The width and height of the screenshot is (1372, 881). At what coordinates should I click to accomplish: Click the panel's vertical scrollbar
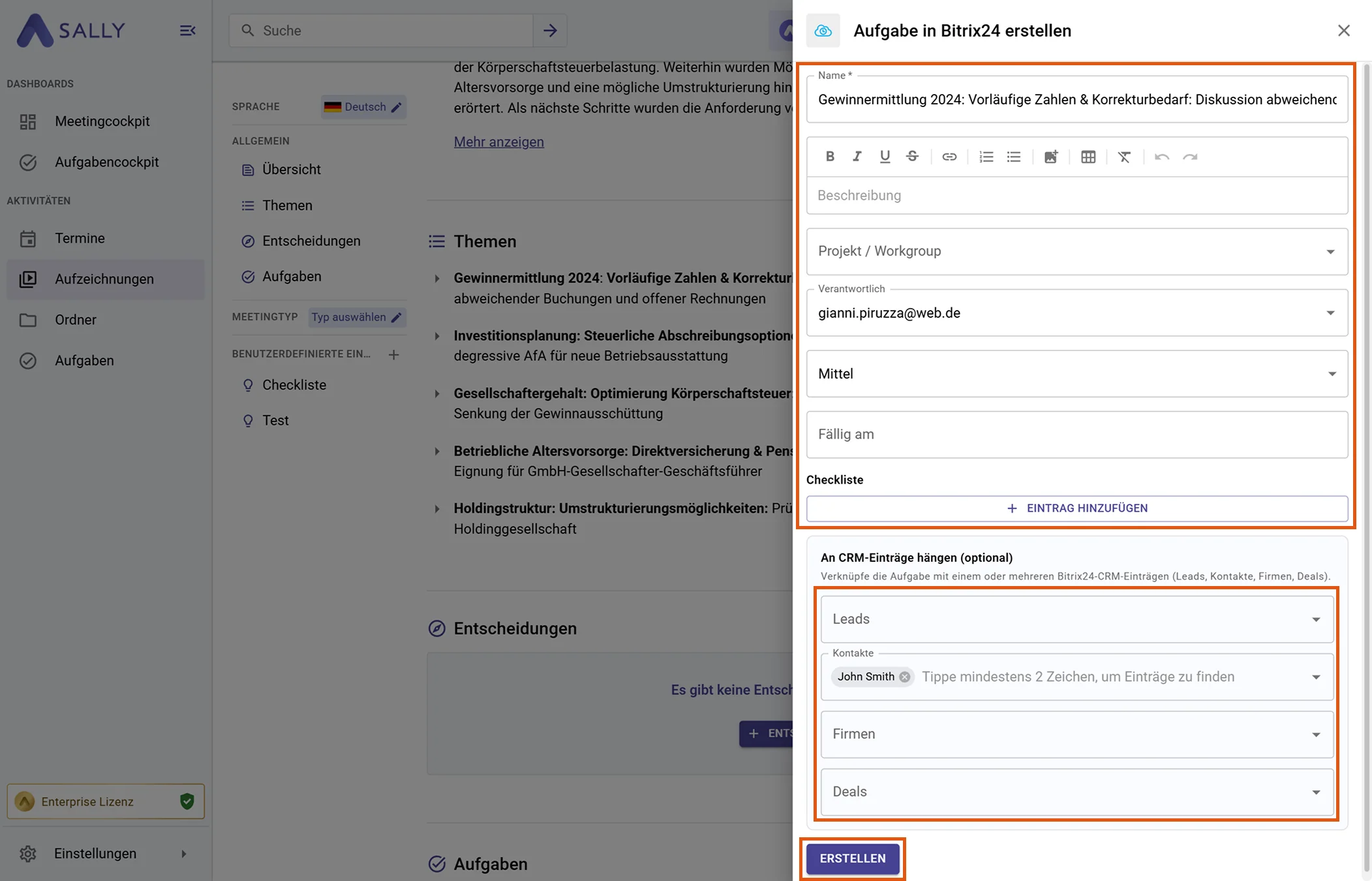tap(1366, 467)
